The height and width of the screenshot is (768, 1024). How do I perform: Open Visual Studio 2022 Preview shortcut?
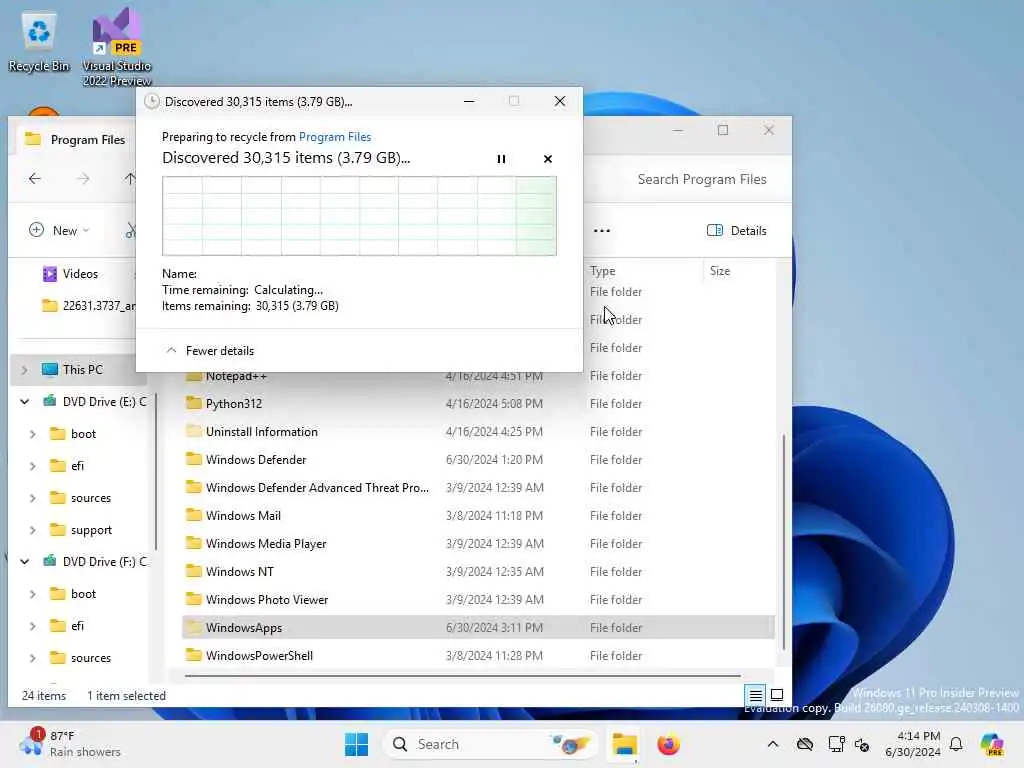pyautogui.click(x=117, y=47)
